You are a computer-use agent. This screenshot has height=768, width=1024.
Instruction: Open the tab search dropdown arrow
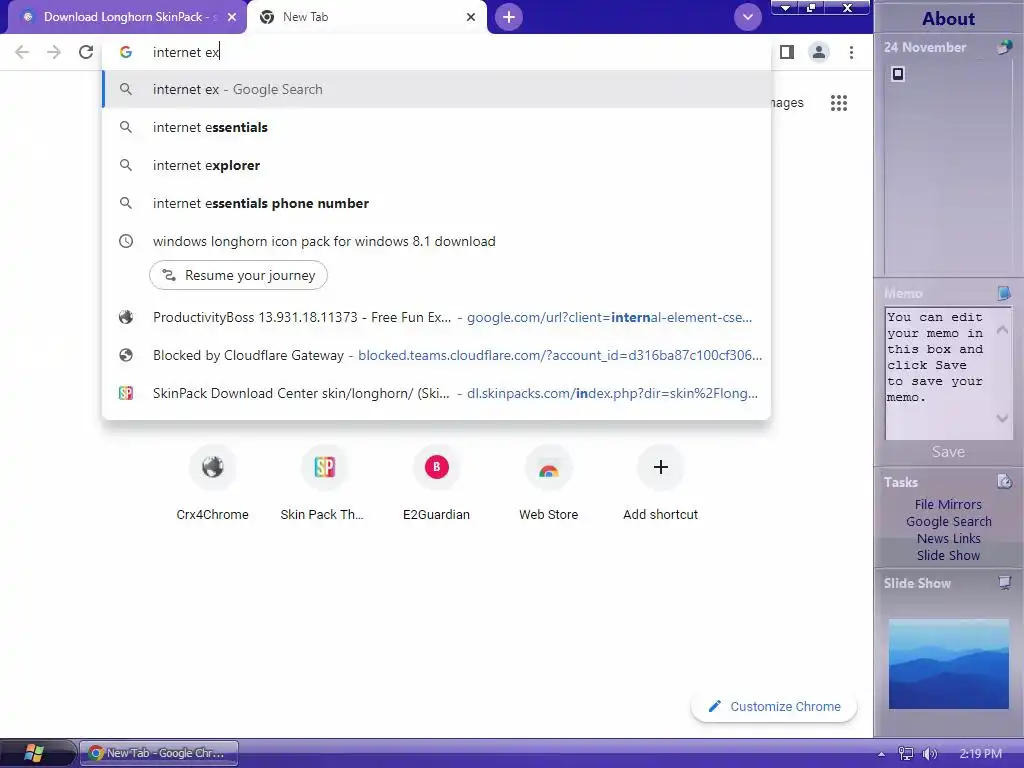(748, 17)
